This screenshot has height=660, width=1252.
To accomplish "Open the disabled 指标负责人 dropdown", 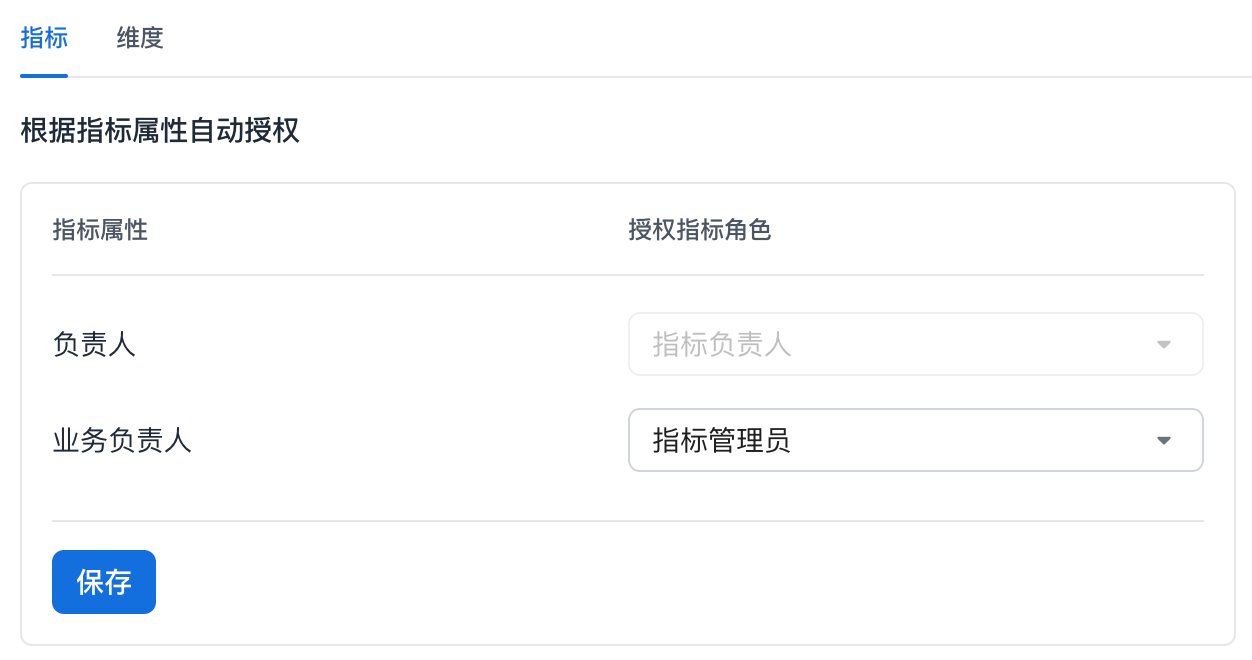I will [914, 345].
